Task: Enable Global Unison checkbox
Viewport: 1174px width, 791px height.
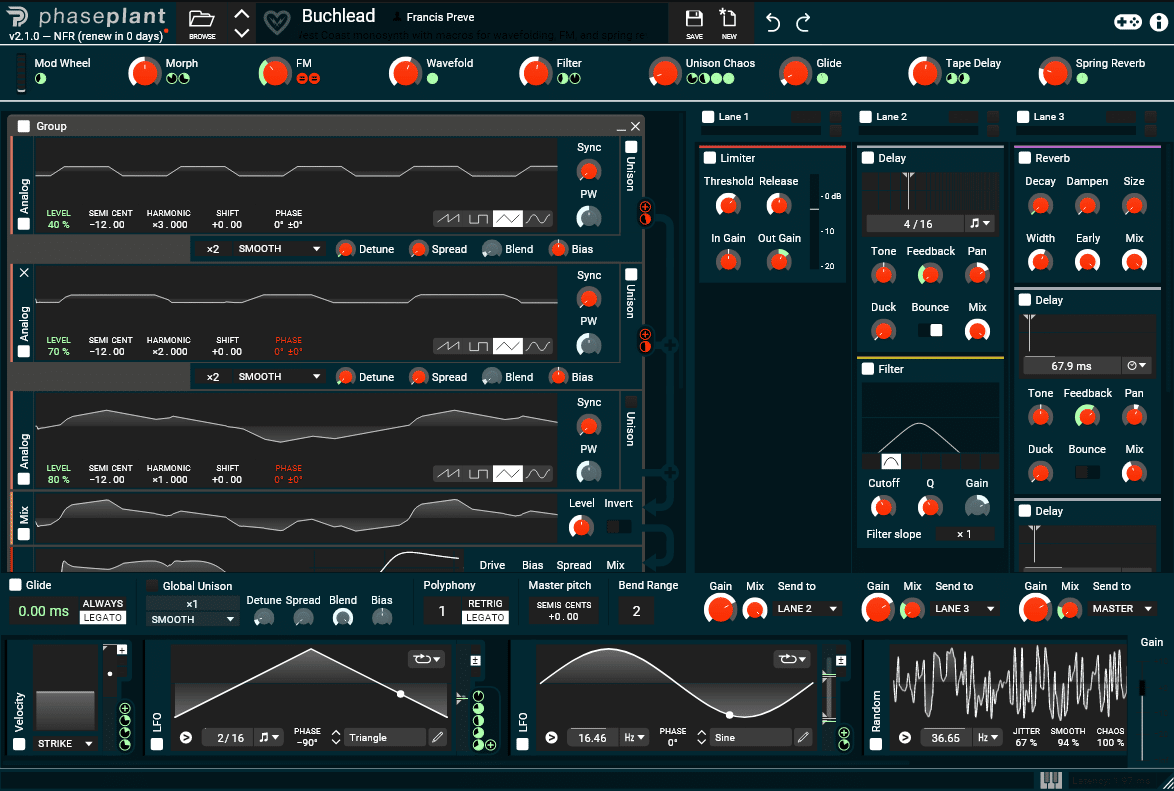Action: tap(153, 586)
